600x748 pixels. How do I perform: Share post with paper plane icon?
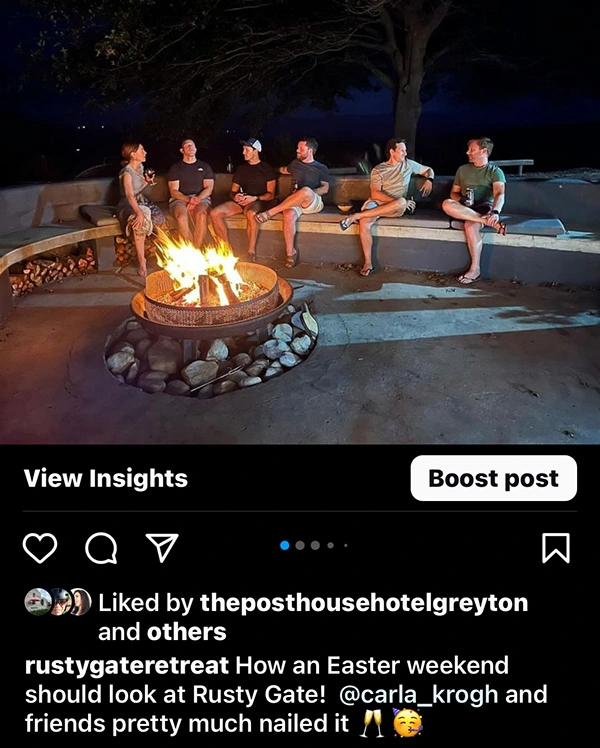click(162, 547)
